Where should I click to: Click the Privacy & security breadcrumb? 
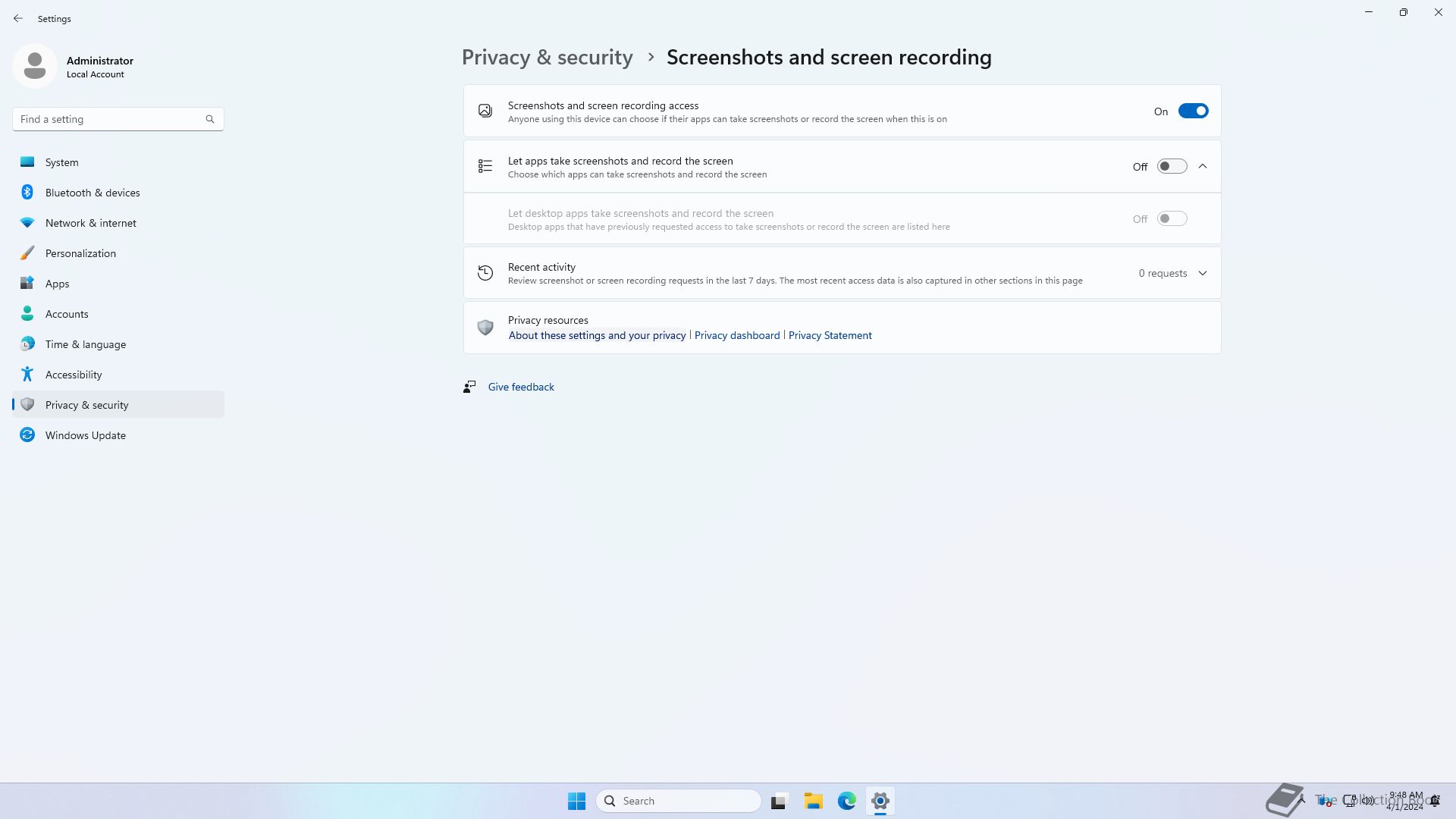pyautogui.click(x=547, y=58)
